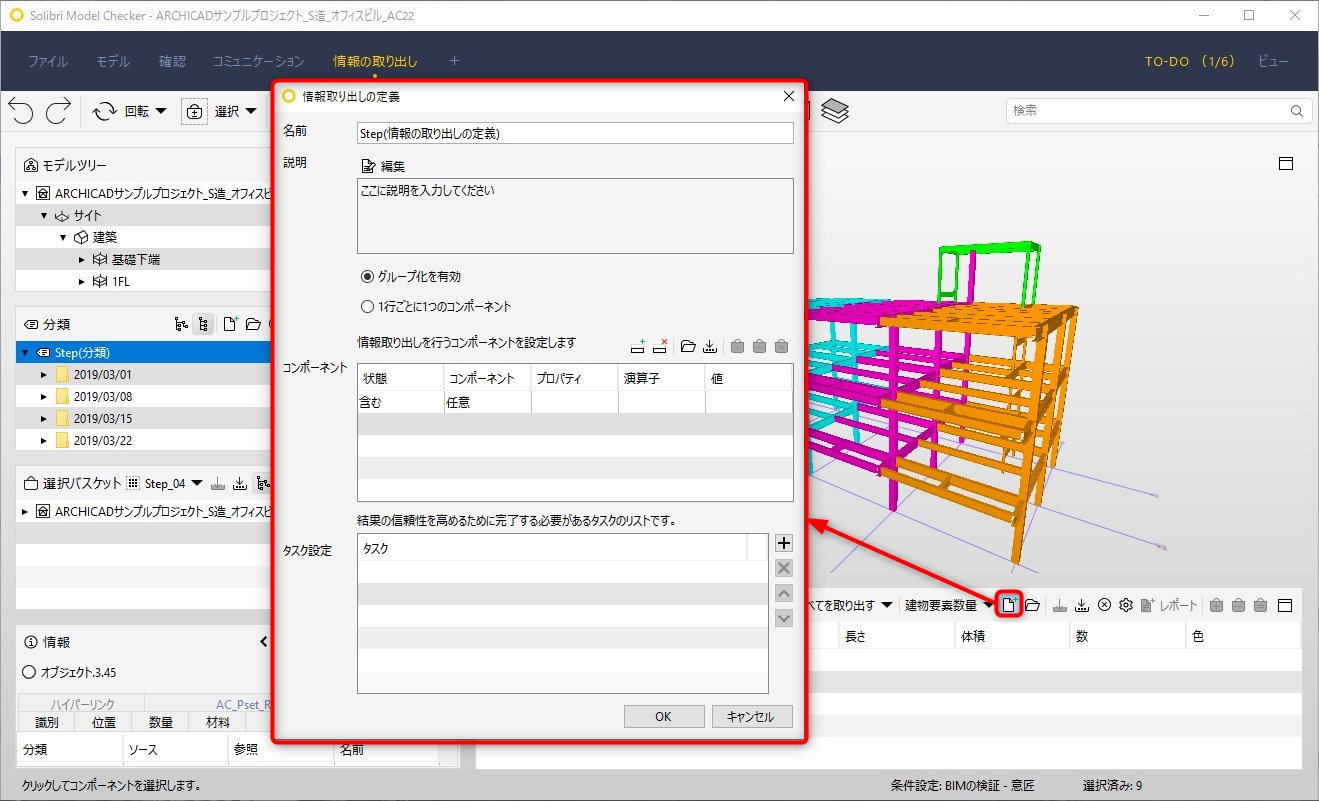
Task: Select グループ化を有効 radio button
Action: (367, 276)
